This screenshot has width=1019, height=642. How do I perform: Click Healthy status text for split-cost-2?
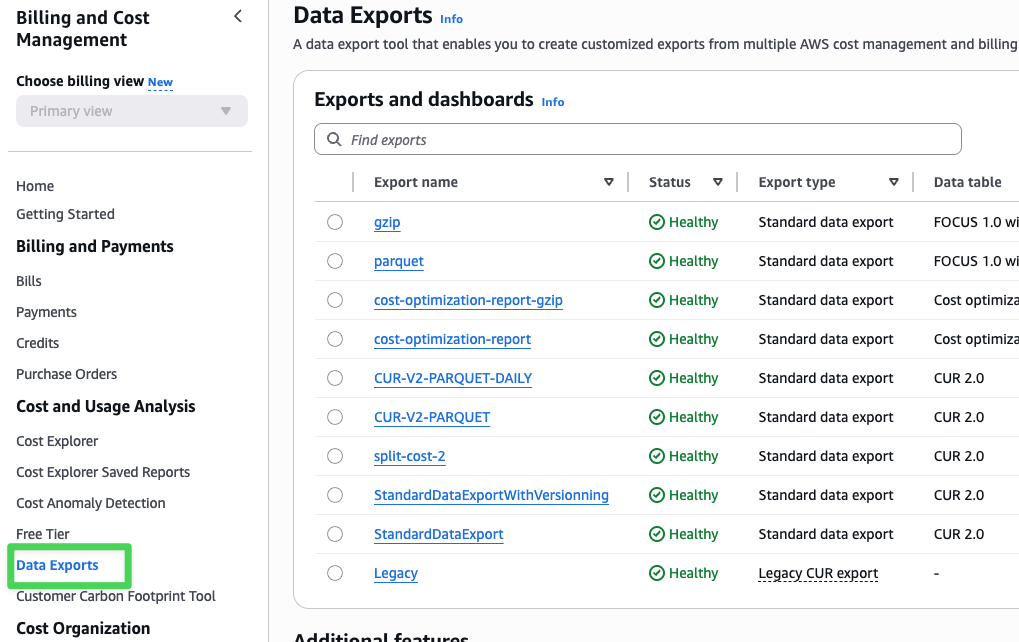point(693,456)
